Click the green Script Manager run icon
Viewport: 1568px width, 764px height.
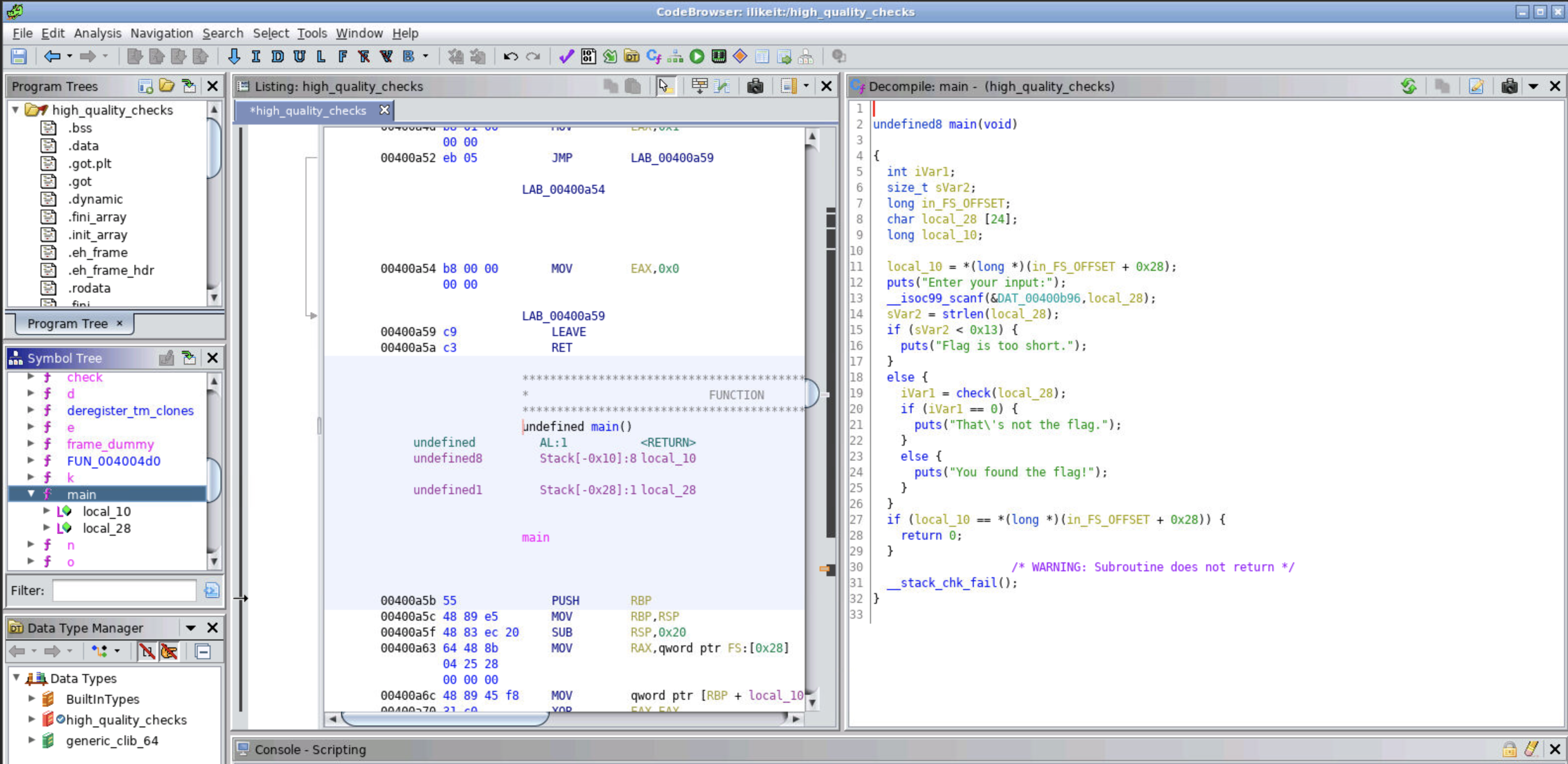[697, 56]
